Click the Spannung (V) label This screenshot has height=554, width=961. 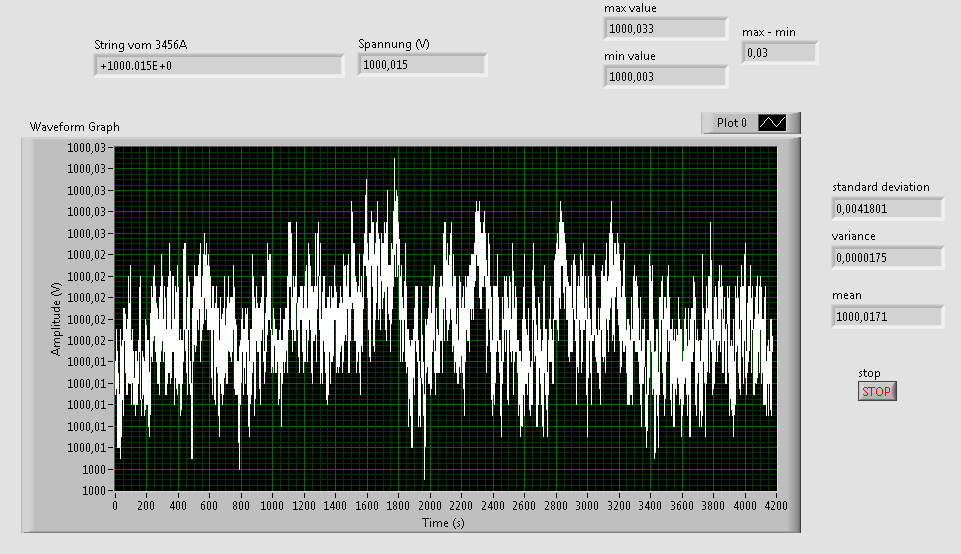click(393, 44)
